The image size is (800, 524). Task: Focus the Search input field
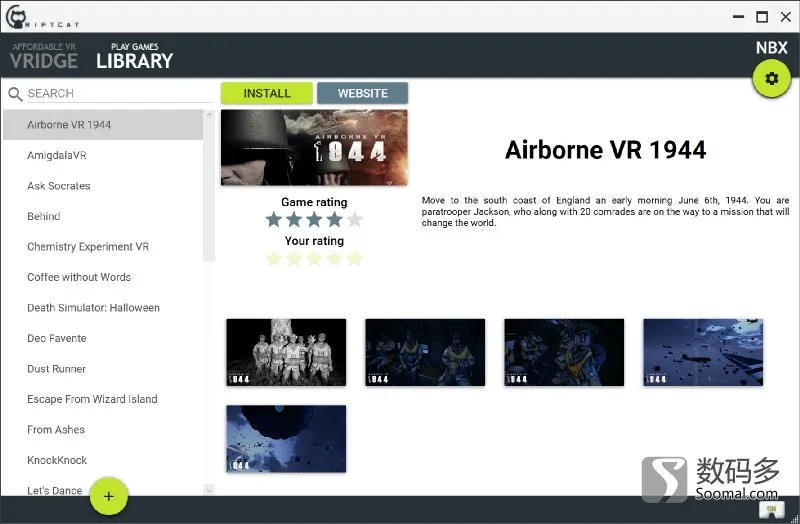coord(119,93)
